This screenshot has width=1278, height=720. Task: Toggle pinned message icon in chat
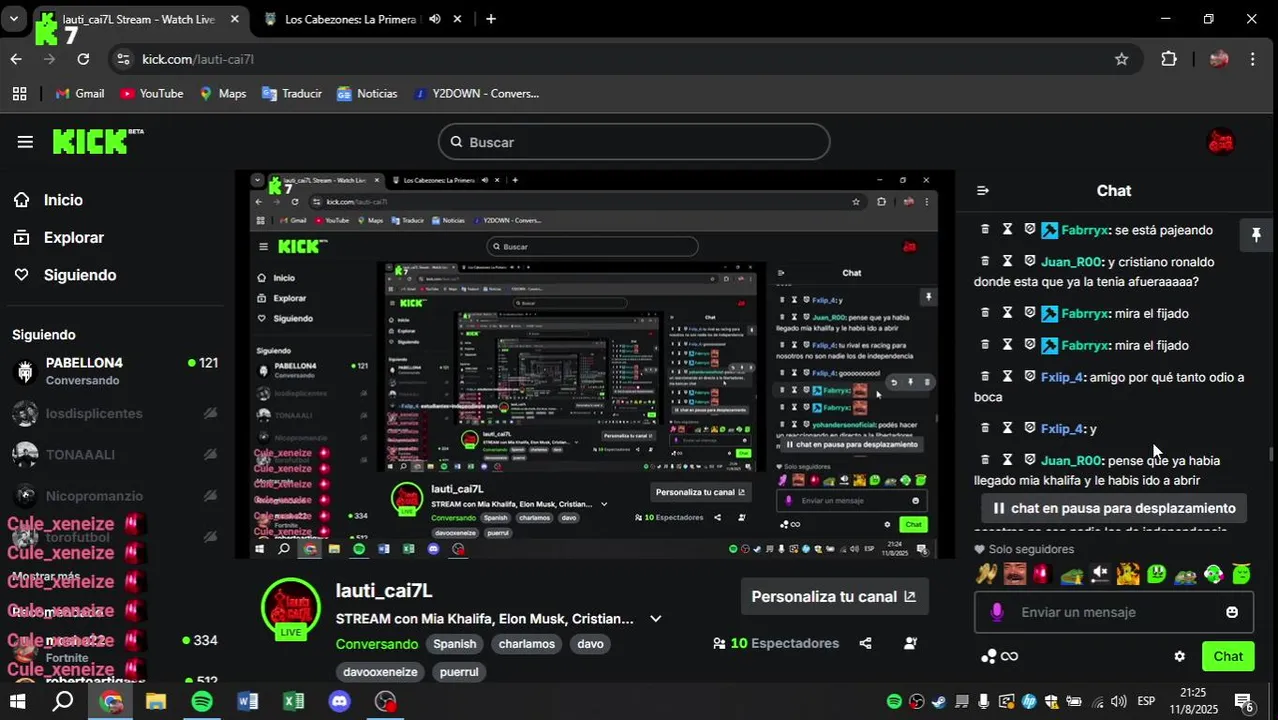pyautogui.click(x=1256, y=235)
